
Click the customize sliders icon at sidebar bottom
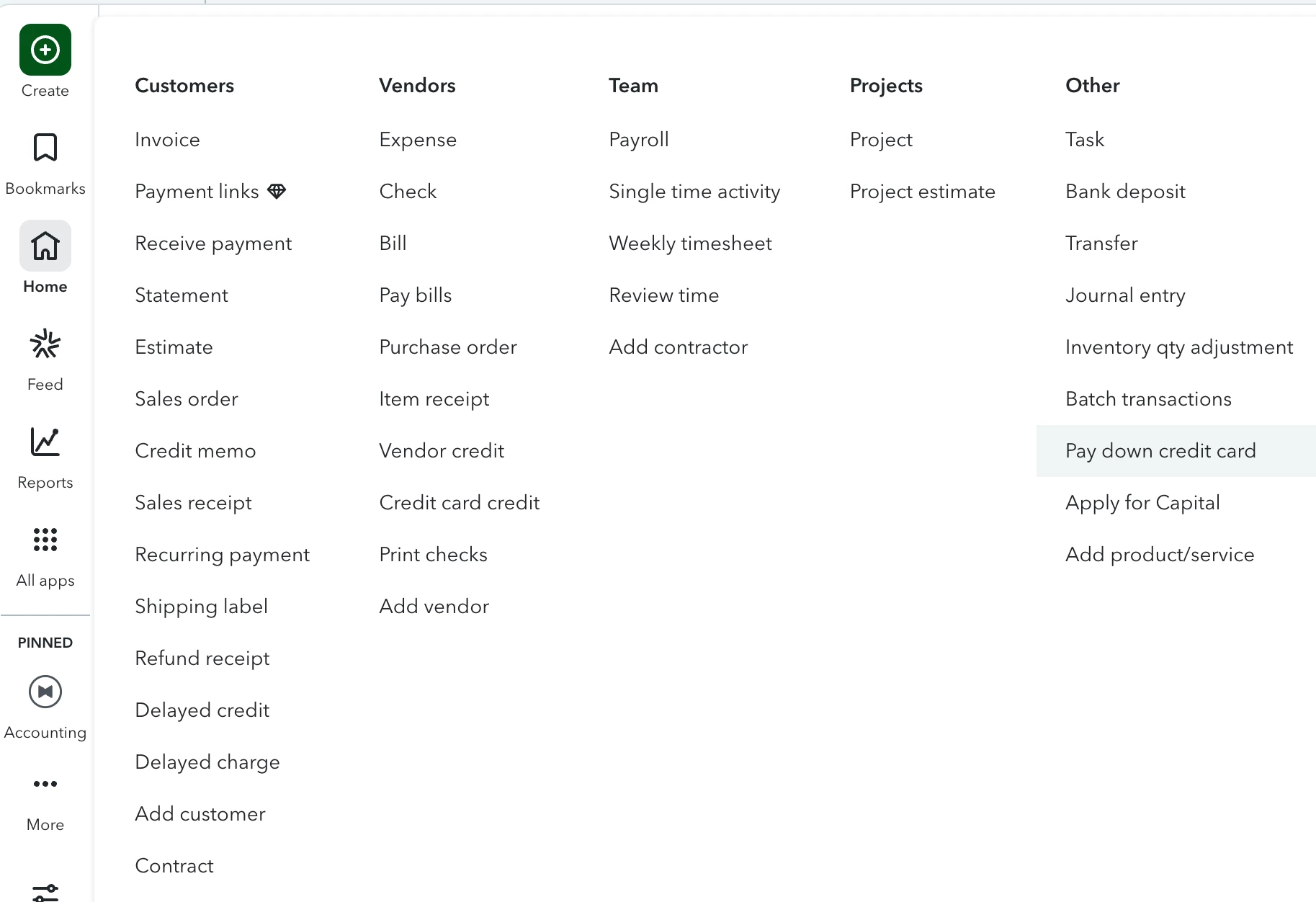coord(45,892)
